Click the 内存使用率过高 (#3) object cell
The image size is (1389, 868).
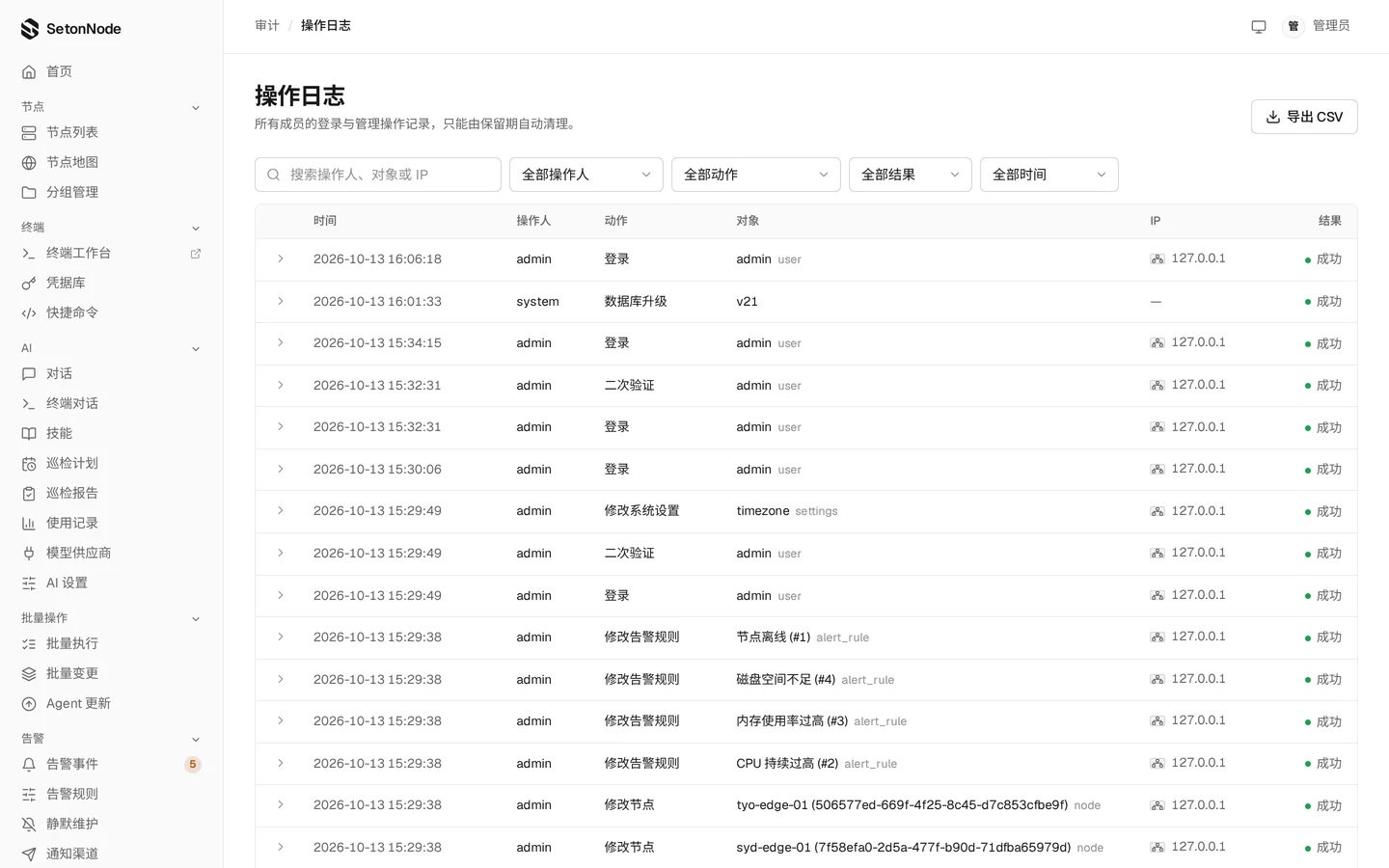(x=821, y=721)
